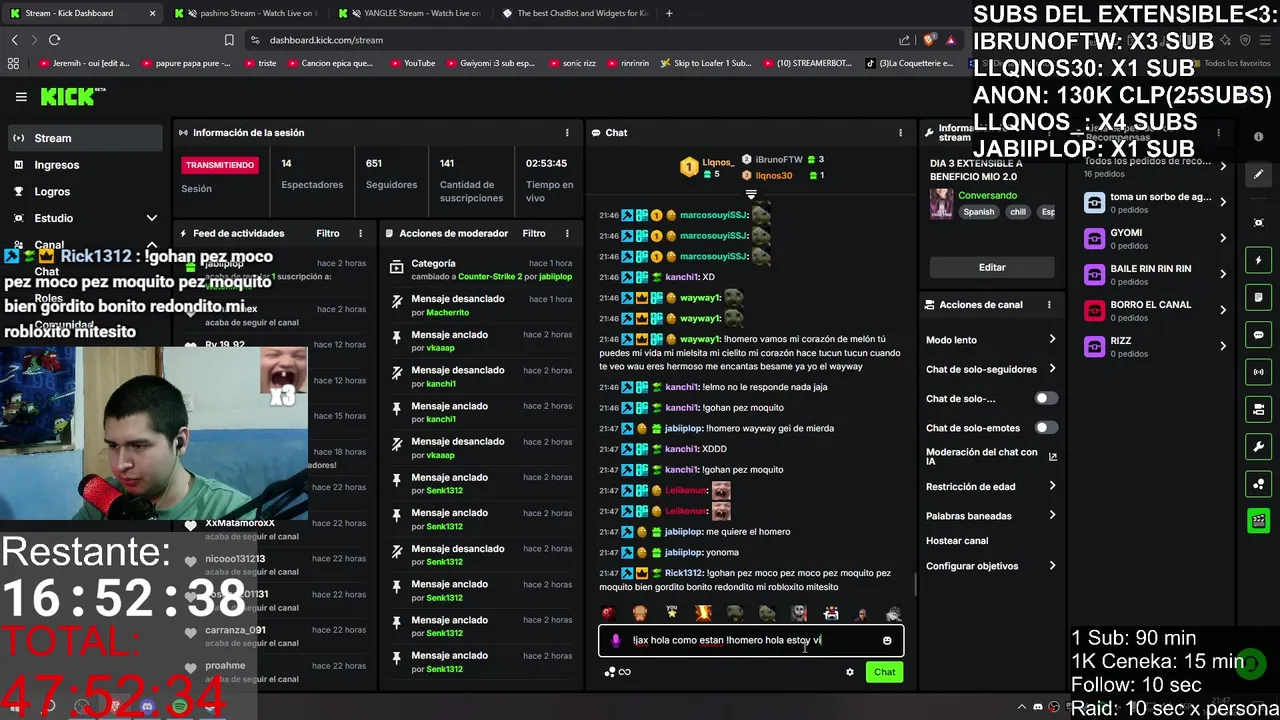The width and height of the screenshot is (1280, 720).
Task: Expand the BAILE RIN RIN RIN reward
Action: pos(1223,274)
